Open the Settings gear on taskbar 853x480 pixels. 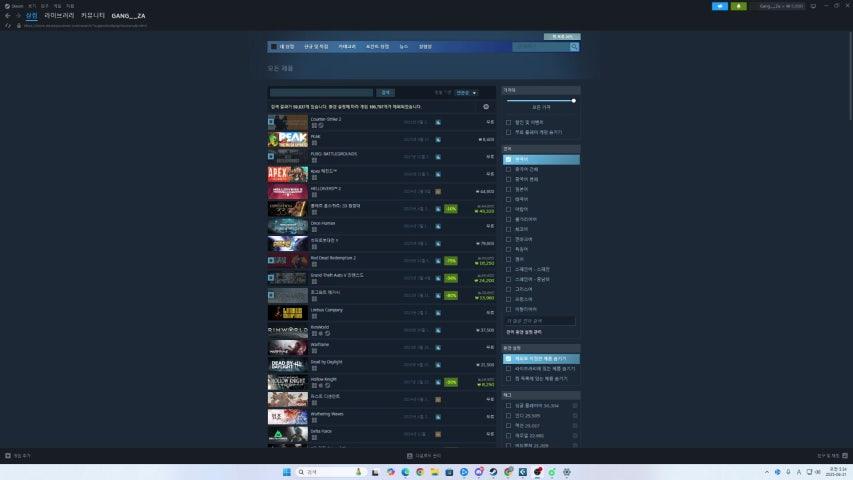coord(567,472)
